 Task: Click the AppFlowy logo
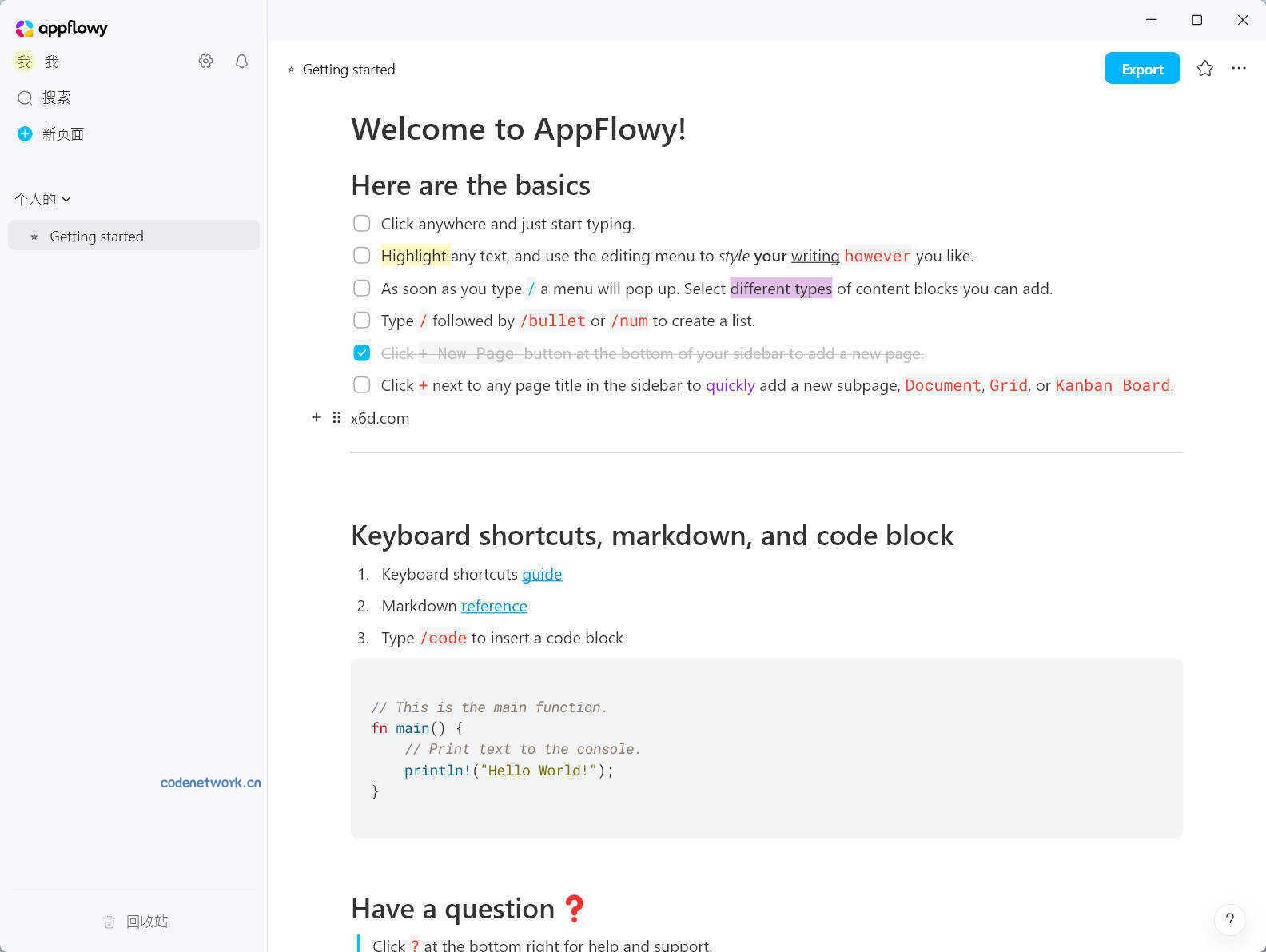62,28
